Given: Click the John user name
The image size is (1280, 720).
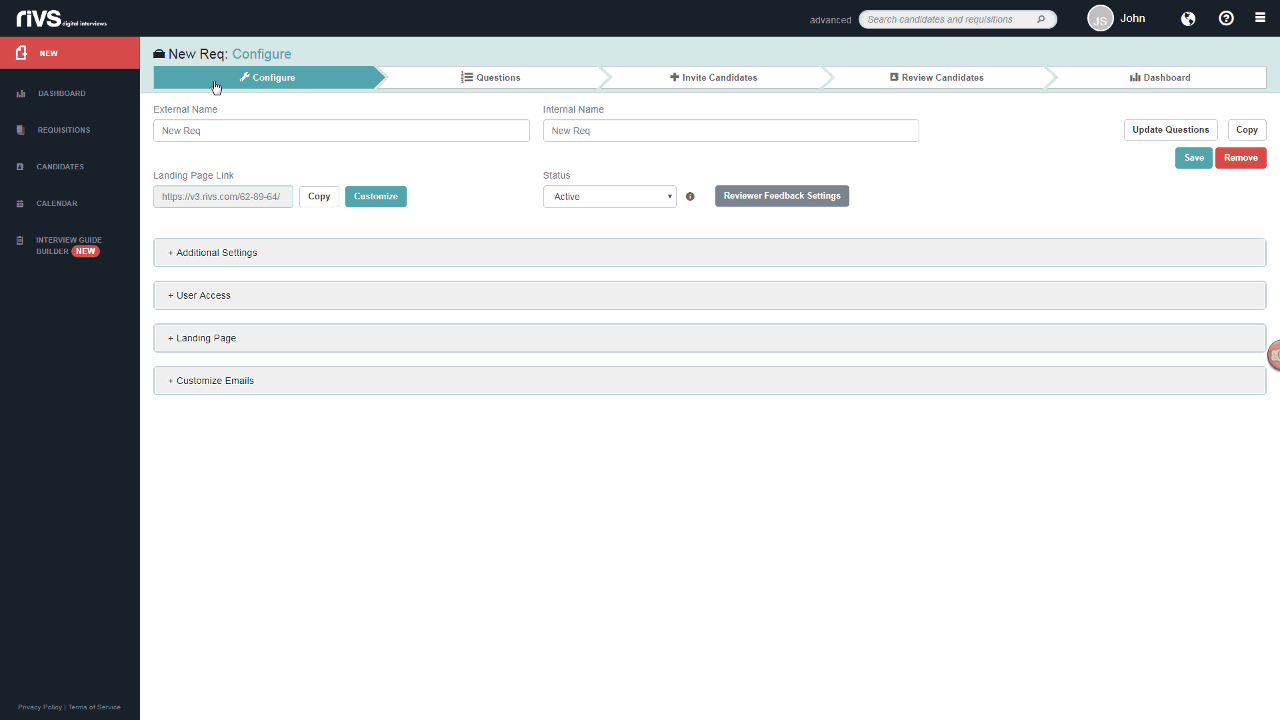Looking at the screenshot, I should coord(1133,19).
